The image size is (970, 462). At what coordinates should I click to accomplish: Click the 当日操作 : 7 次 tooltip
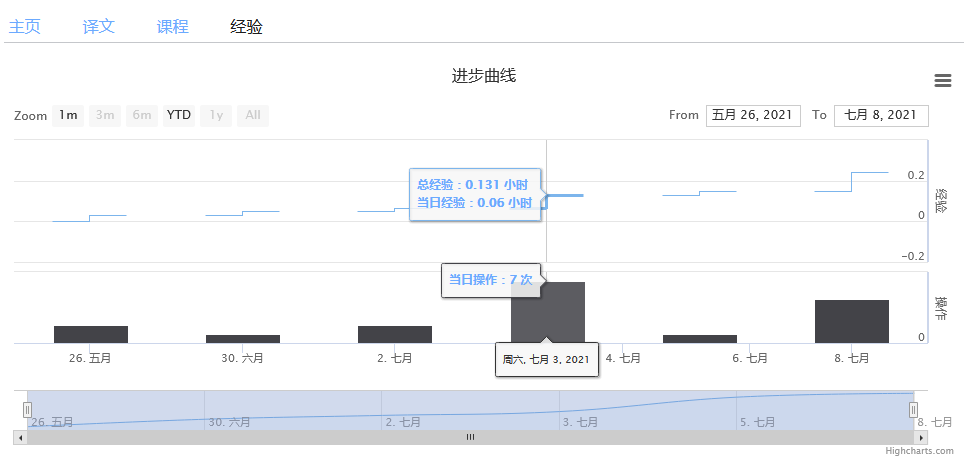click(x=491, y=280)
